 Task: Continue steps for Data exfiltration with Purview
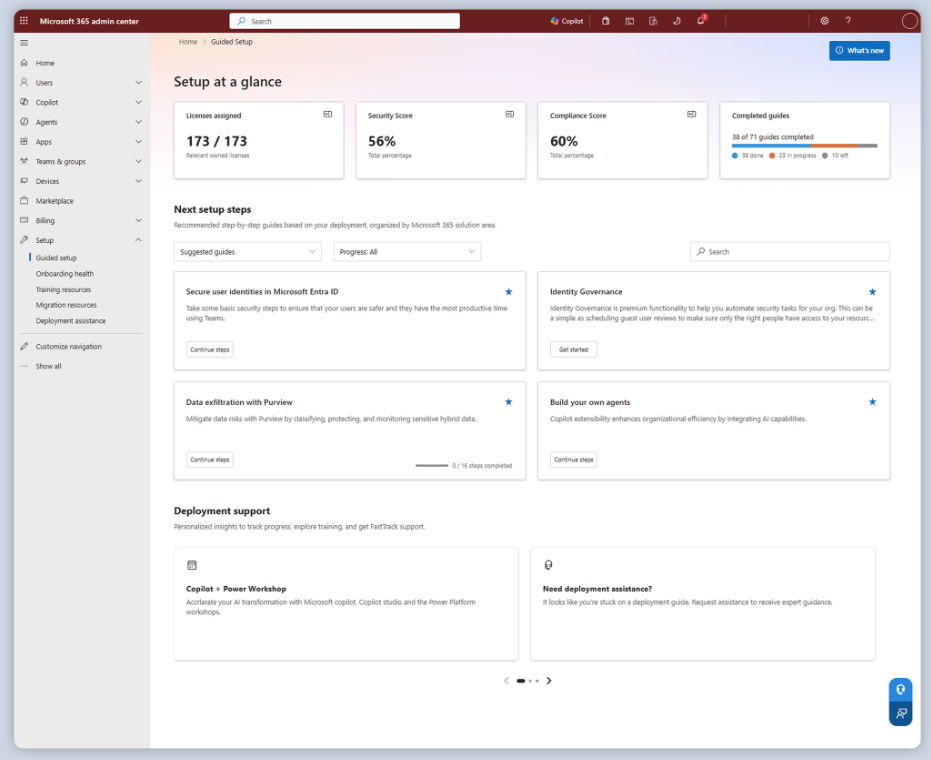tap(210, 460)
